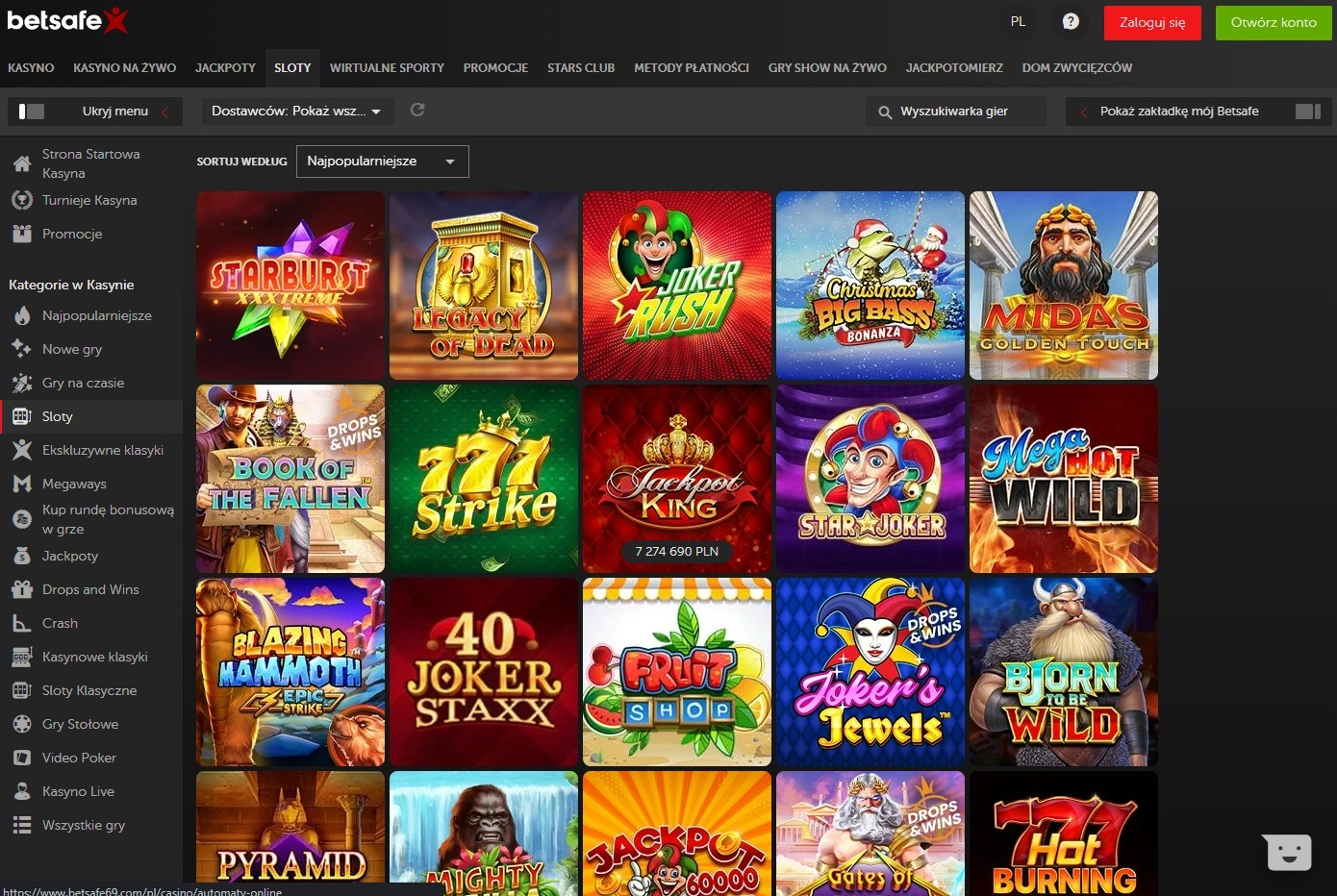This screenshot has height=896, width=1337.
Task: Click the Megaways M icon
Action: (x=22, y=484)
